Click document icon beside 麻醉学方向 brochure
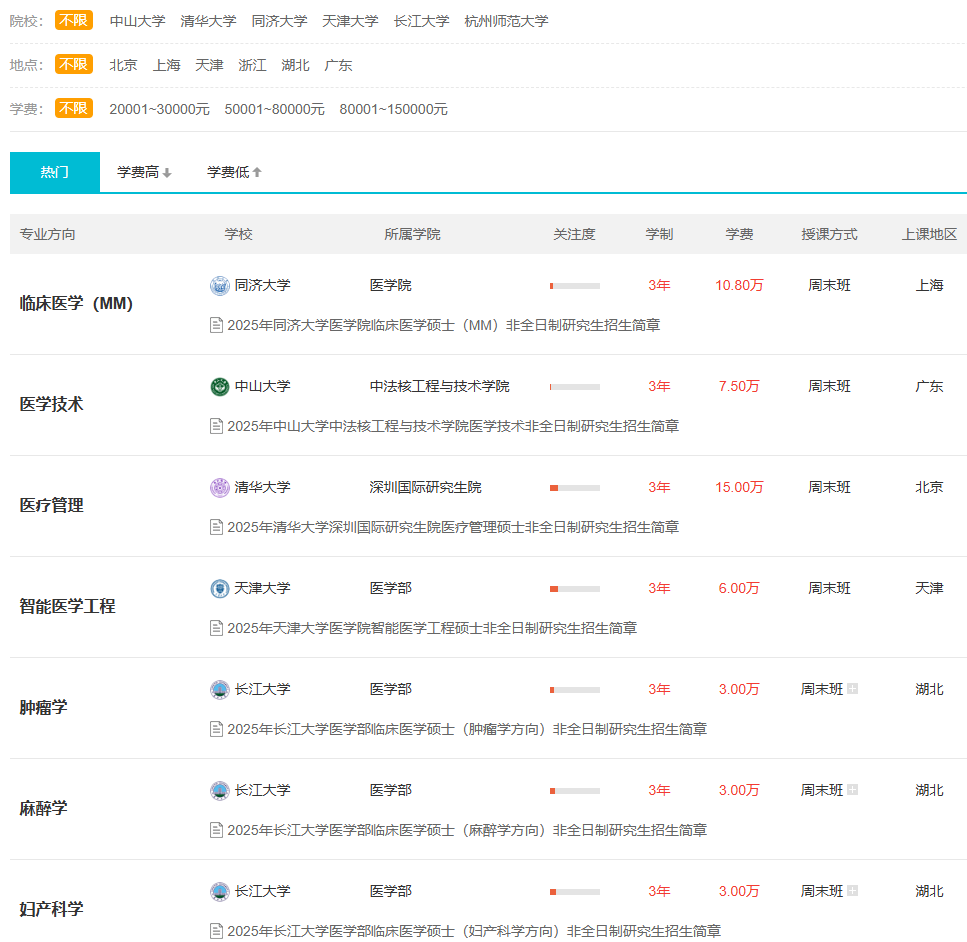Viewport: 967px width, 942px height. pyautogui.click(x=216, y=830)
